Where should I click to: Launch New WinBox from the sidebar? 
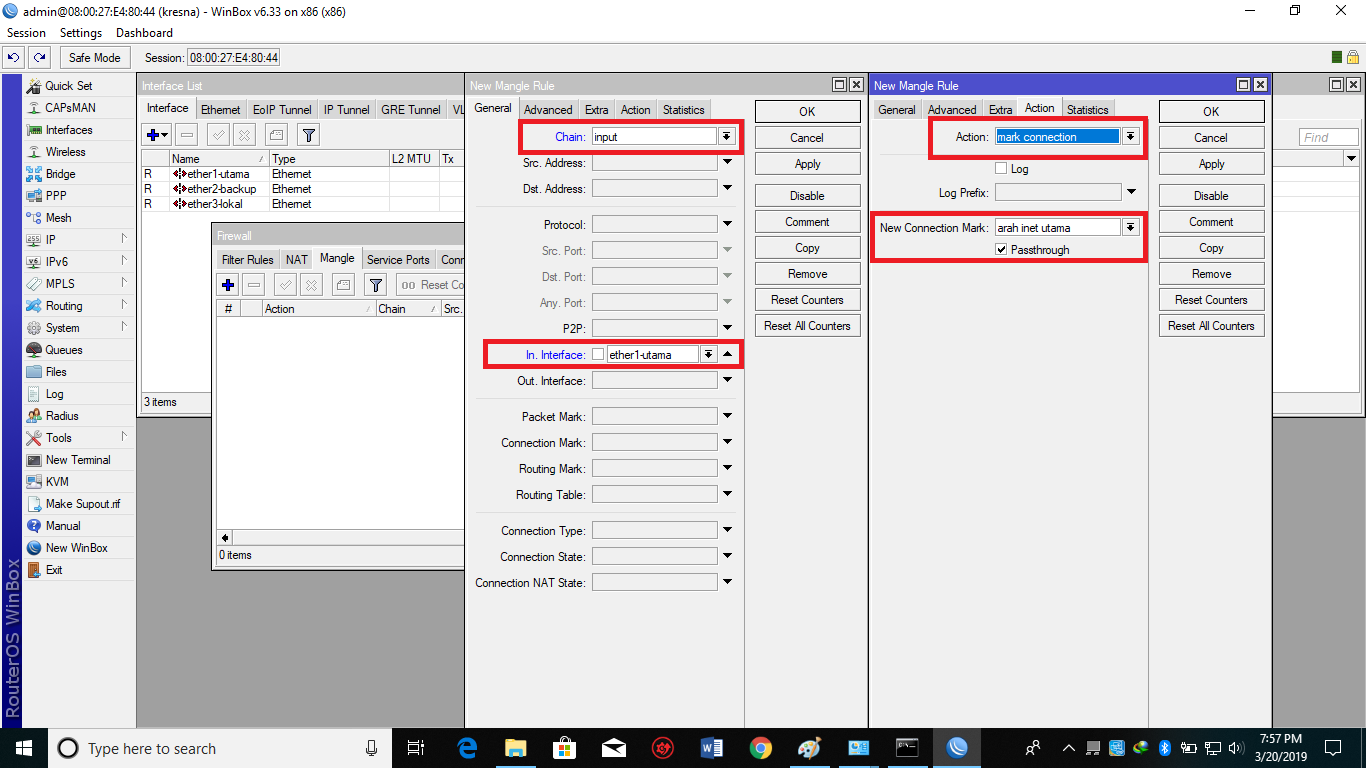pos(76,548)
